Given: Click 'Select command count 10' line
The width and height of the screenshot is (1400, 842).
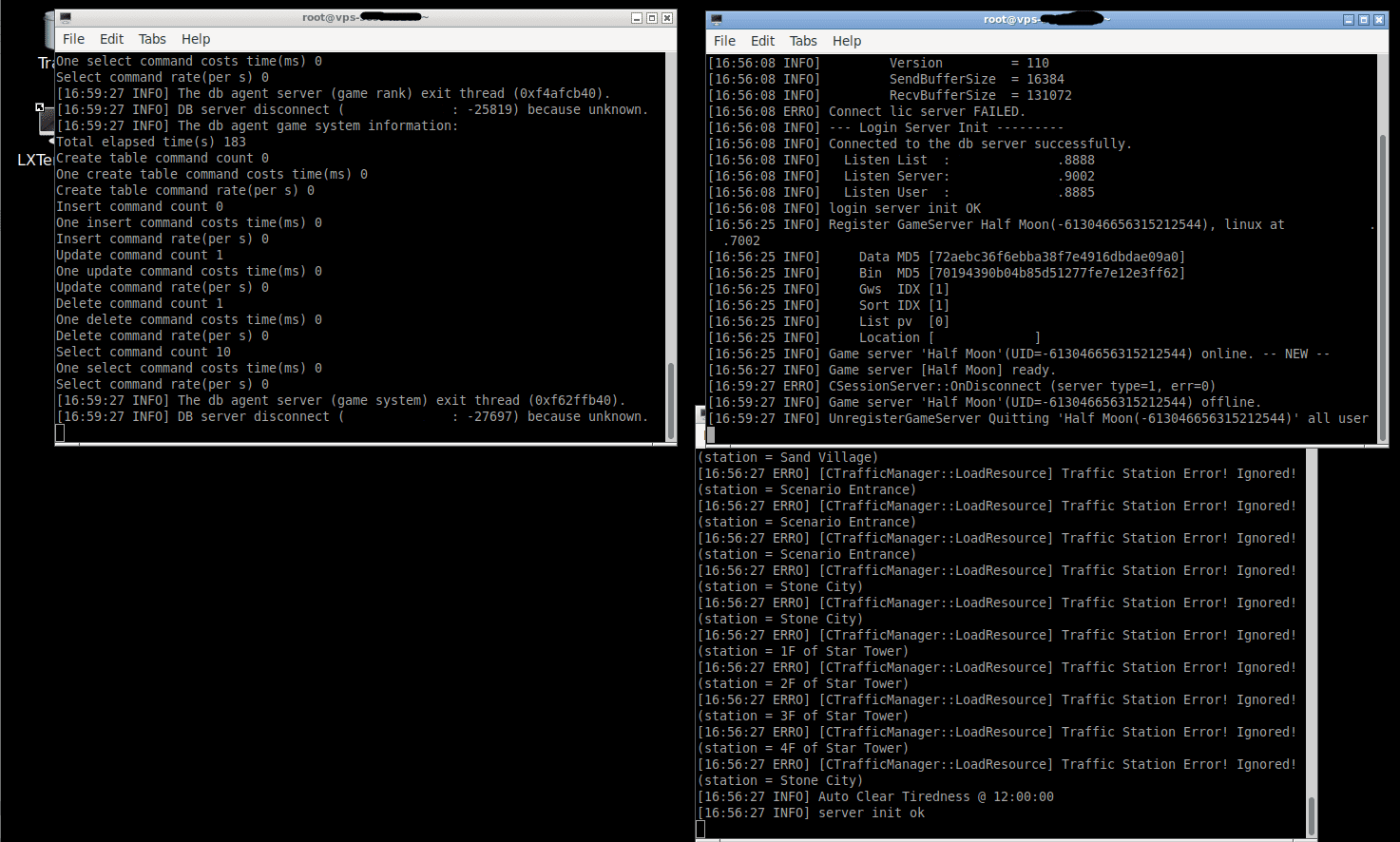Looking at the screenshot, I should point(144,352).
